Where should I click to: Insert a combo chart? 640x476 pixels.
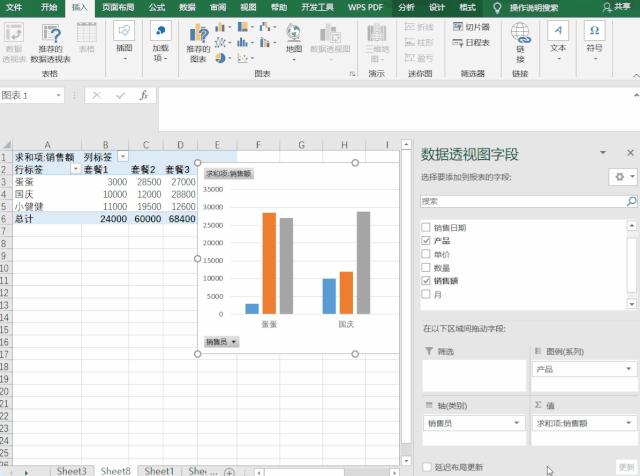[267, 42]
